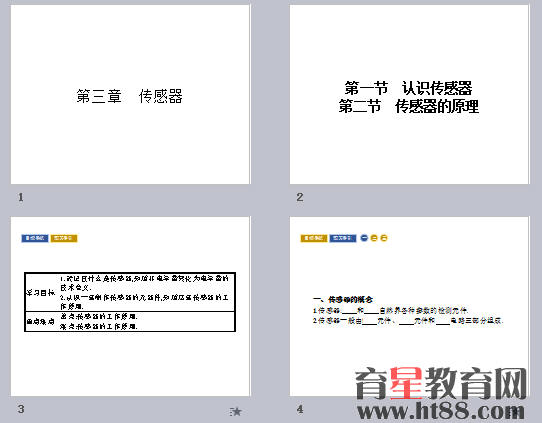542x423 pixels.
Task: Click slide number 3 label
Action: pos(21,409)
